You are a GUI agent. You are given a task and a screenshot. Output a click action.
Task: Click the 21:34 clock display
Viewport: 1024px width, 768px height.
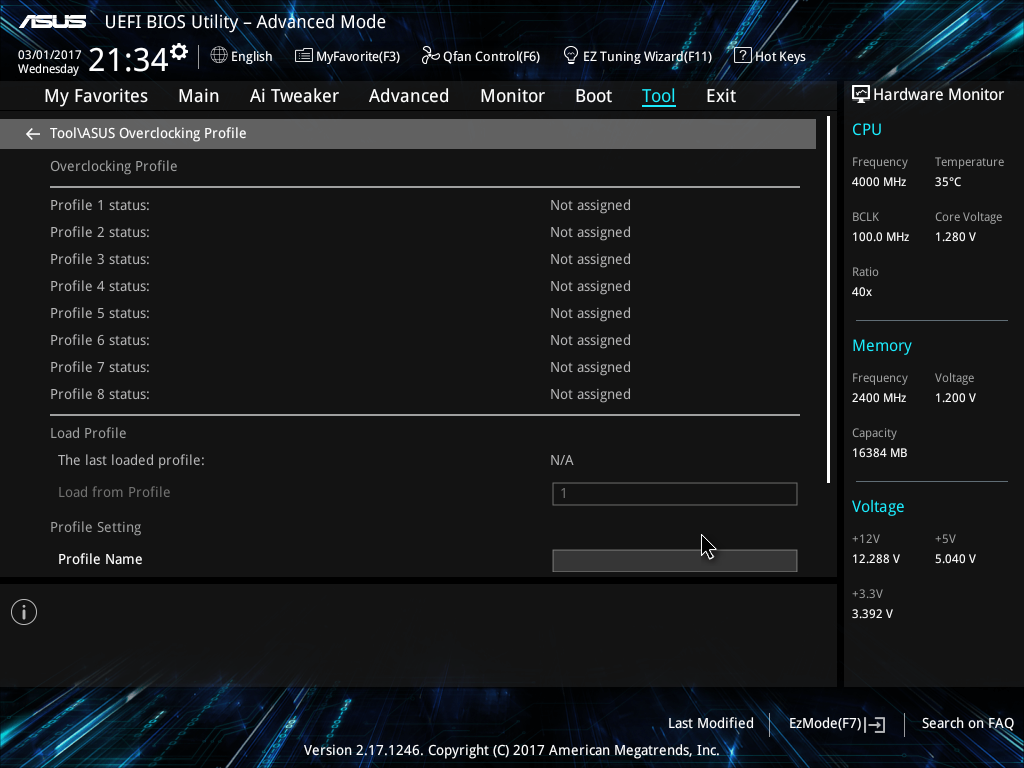coord(129,60)
